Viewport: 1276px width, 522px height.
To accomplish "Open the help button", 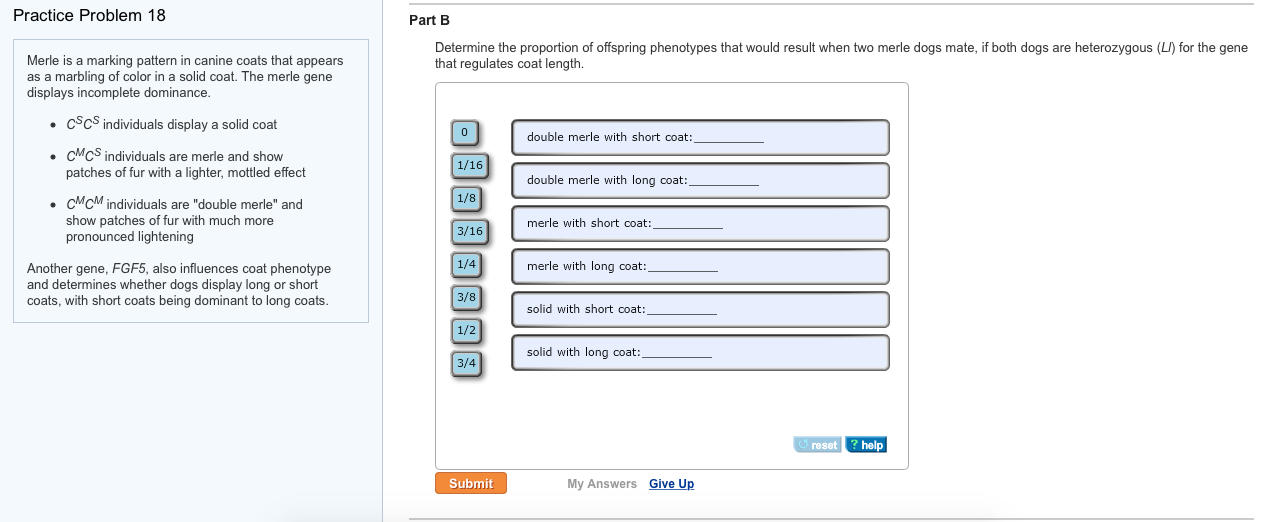I will pyautogui.click(x=866, y=445).
